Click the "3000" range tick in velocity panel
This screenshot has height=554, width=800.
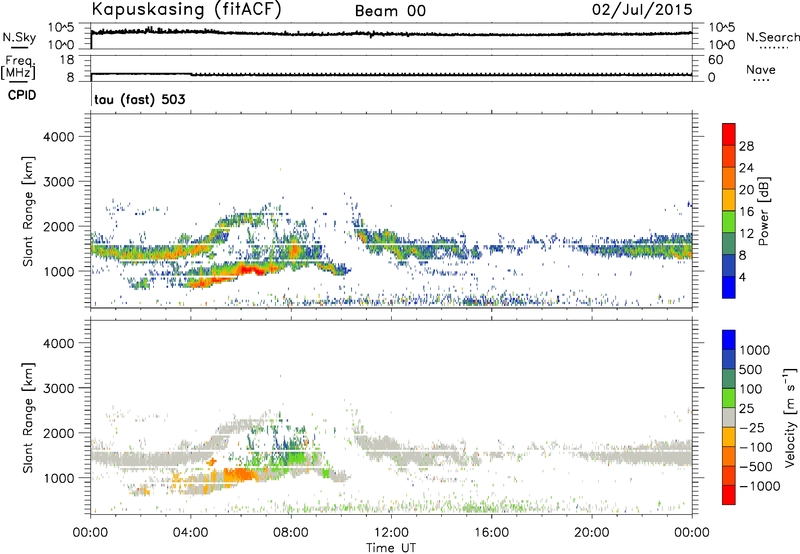coord(59,388)
